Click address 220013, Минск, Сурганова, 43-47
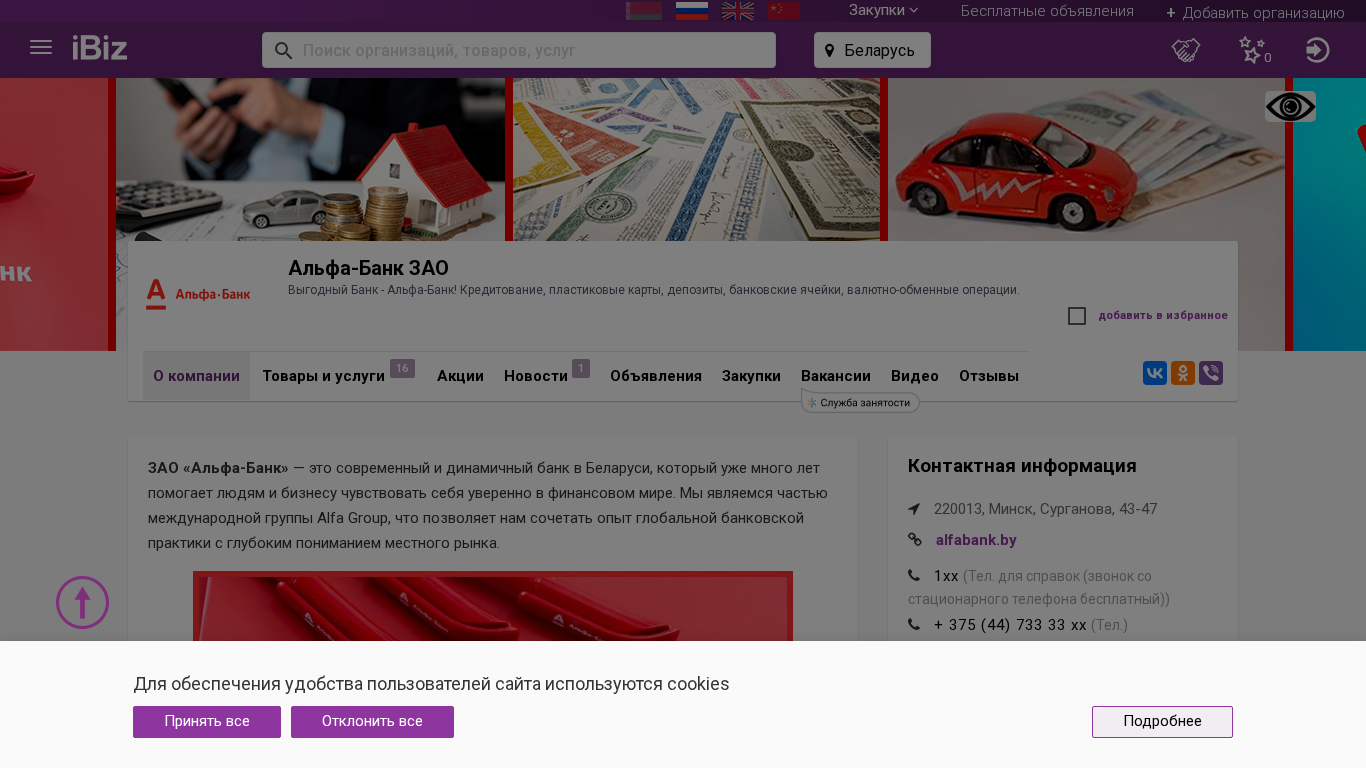This screenshot has height=768, width=1366. coord(1046,509)
